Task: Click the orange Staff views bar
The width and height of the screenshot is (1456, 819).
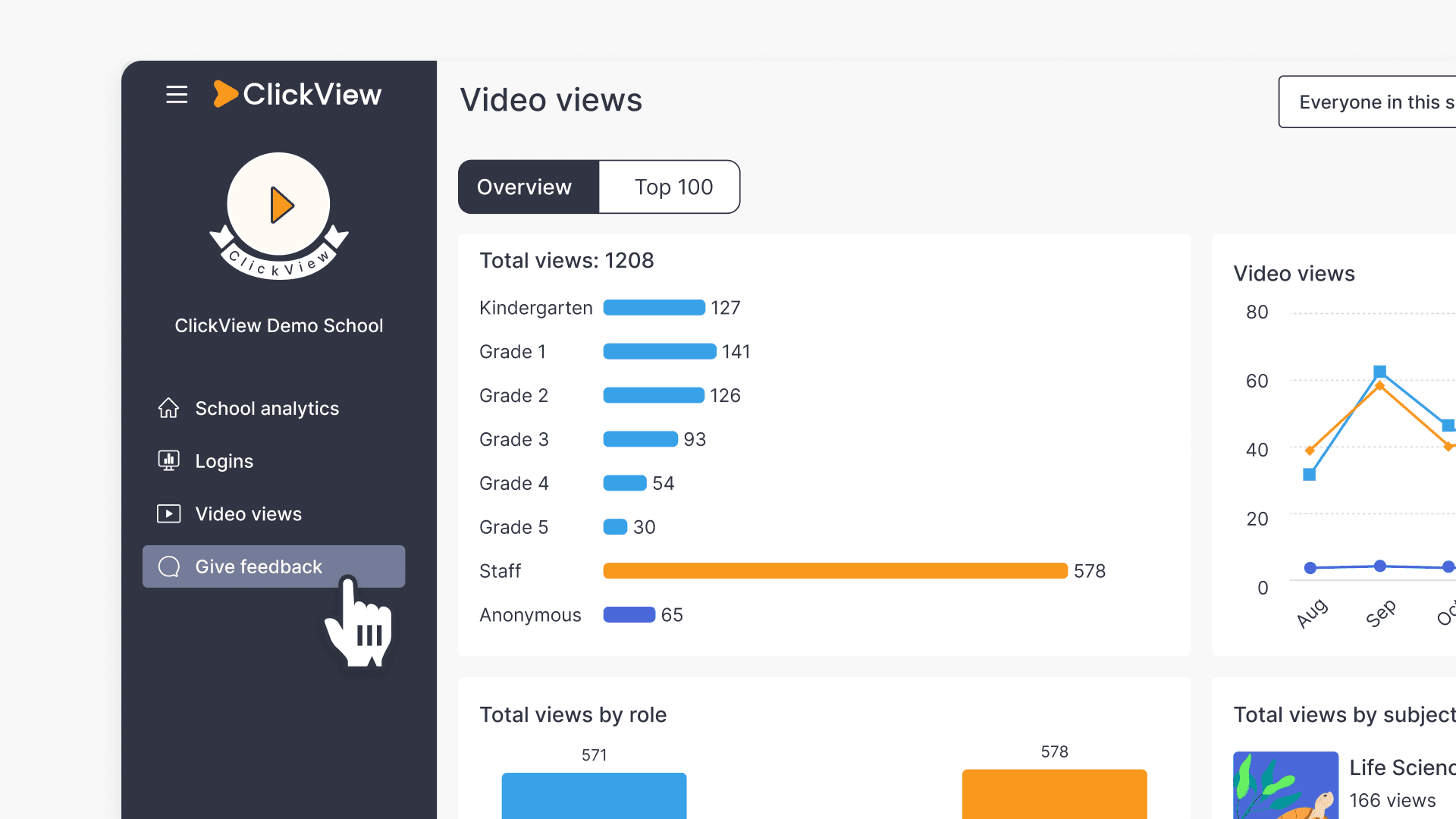Action: pos(836,571)
